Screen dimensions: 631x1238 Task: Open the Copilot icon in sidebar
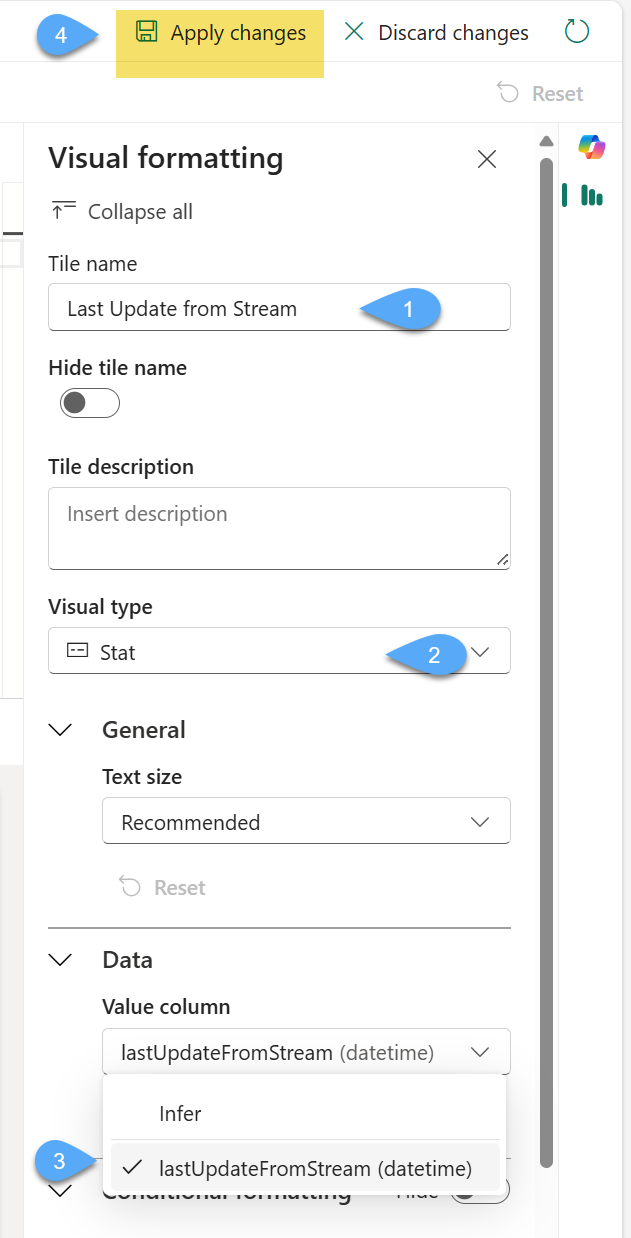592,147
